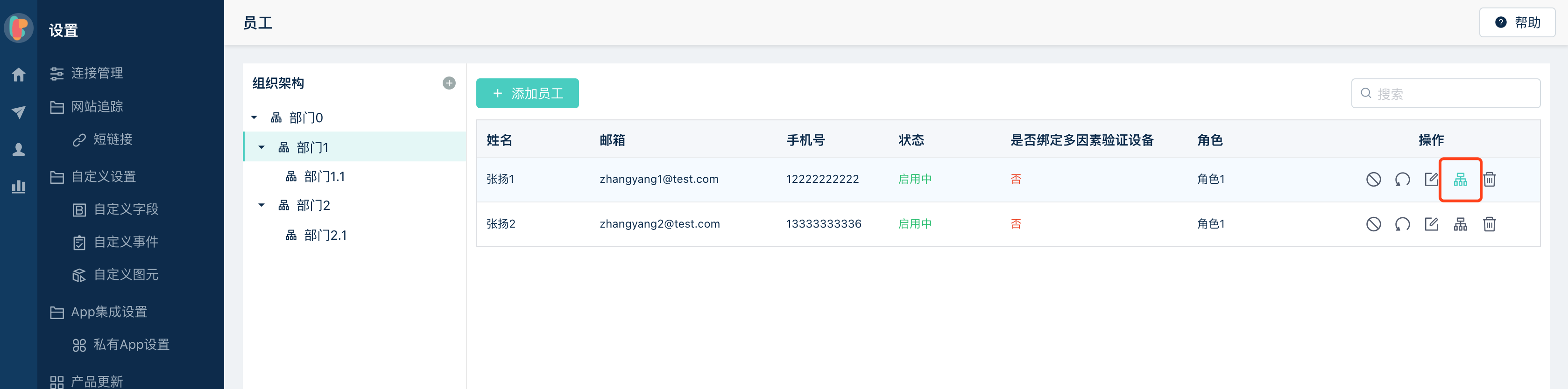This screenshot has height=389, width=1568.
Task: Disable employee 张扬2 via ban icon
Action: click(1373, 224)
